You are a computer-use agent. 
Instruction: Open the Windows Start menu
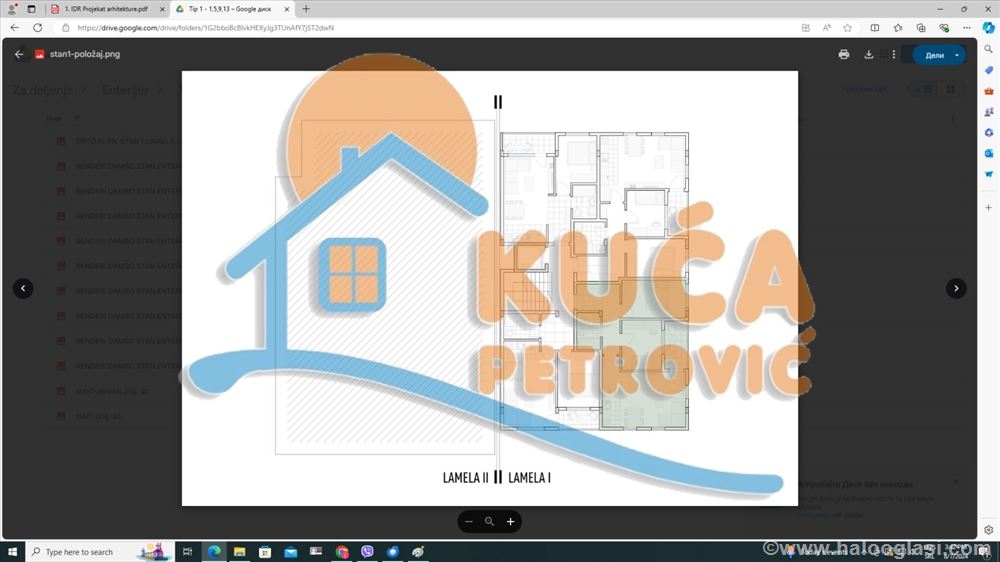(12, 552)
